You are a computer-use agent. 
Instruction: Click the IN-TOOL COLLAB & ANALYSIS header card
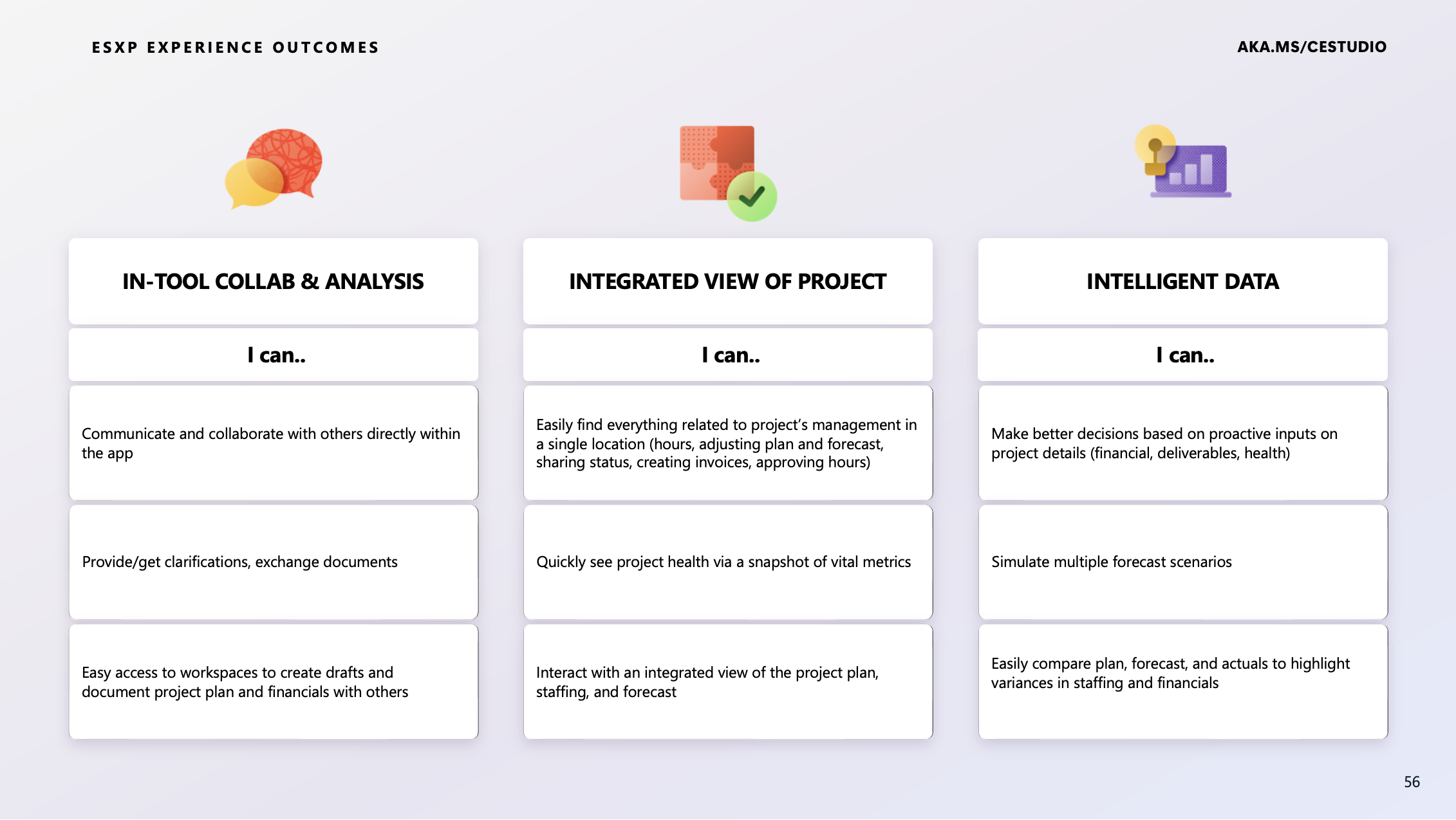pyautogui.click(x=274, y=281)
